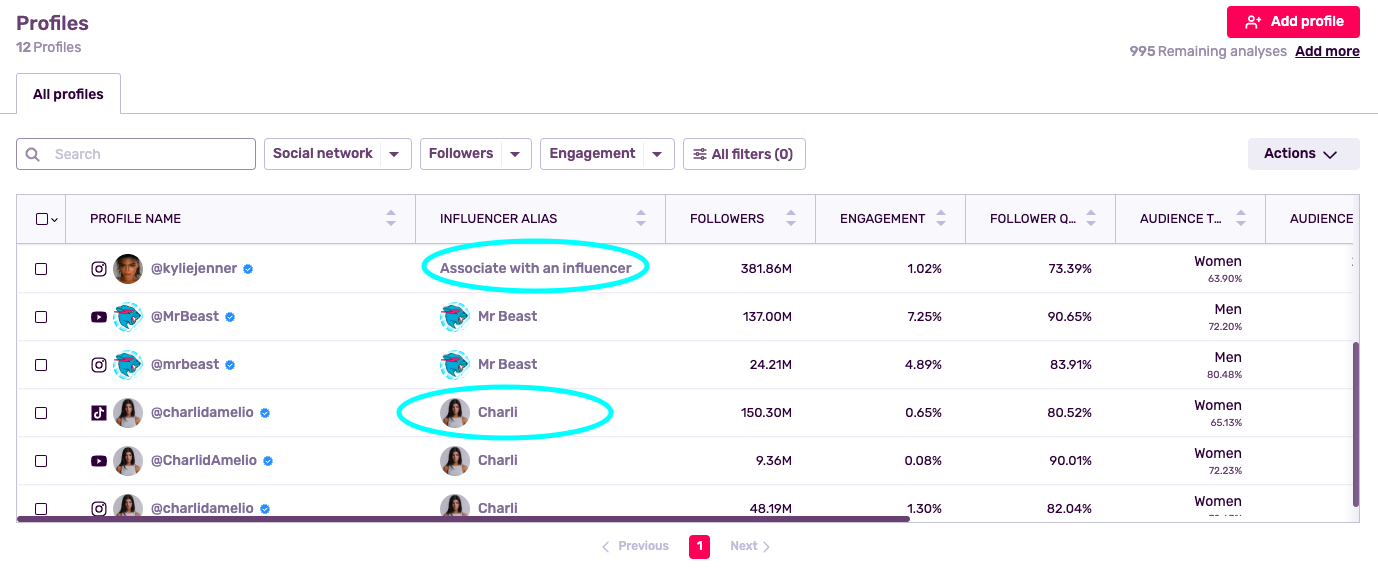Check the @kyliejenner row checkbox
Screen dimensions: 1378x574
(x=41, y=269)
